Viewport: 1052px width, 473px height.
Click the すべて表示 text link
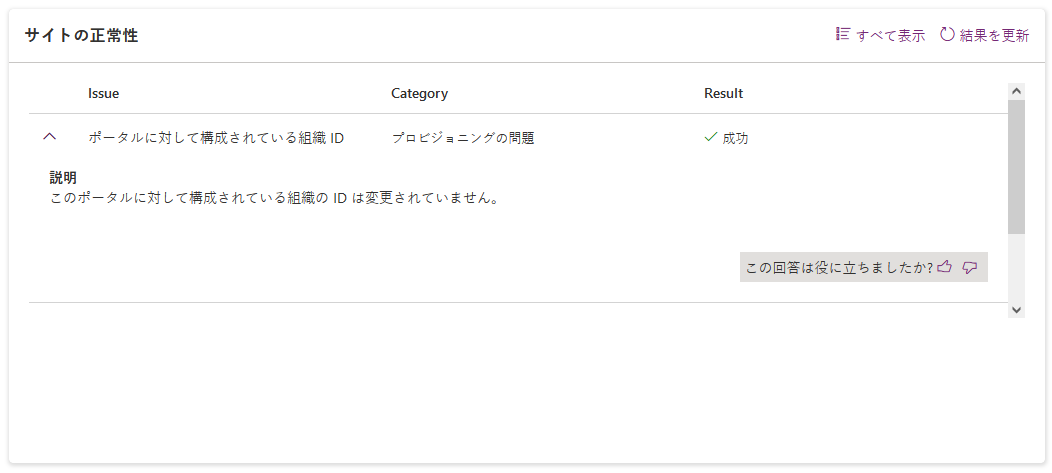(x=890, y=36)
